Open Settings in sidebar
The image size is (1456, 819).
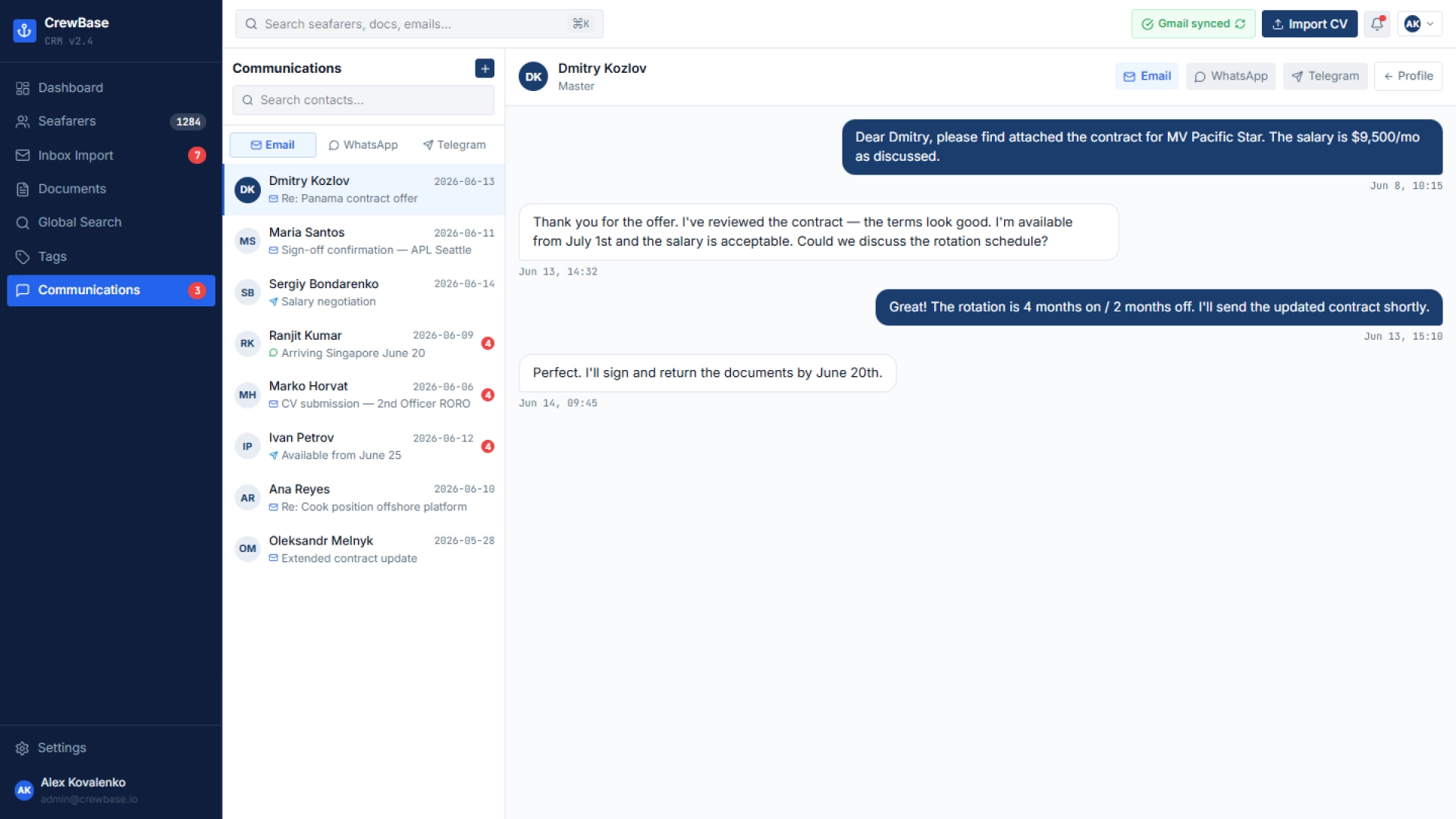pyautogui.click(x=111, y=748)
